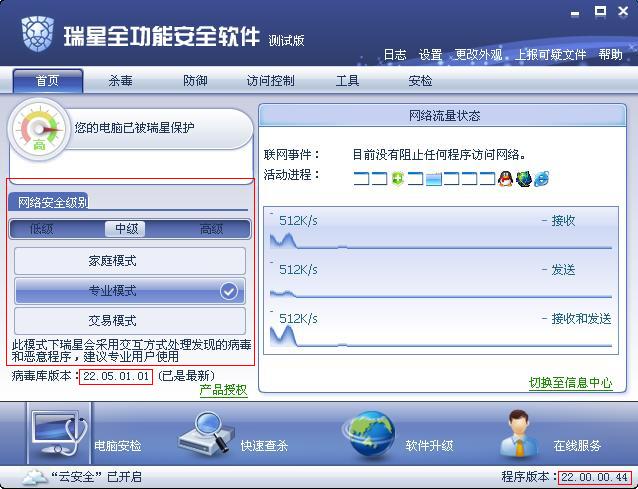Click the text 目前没有阻止任何程序访问网络。

click(439, 155)
